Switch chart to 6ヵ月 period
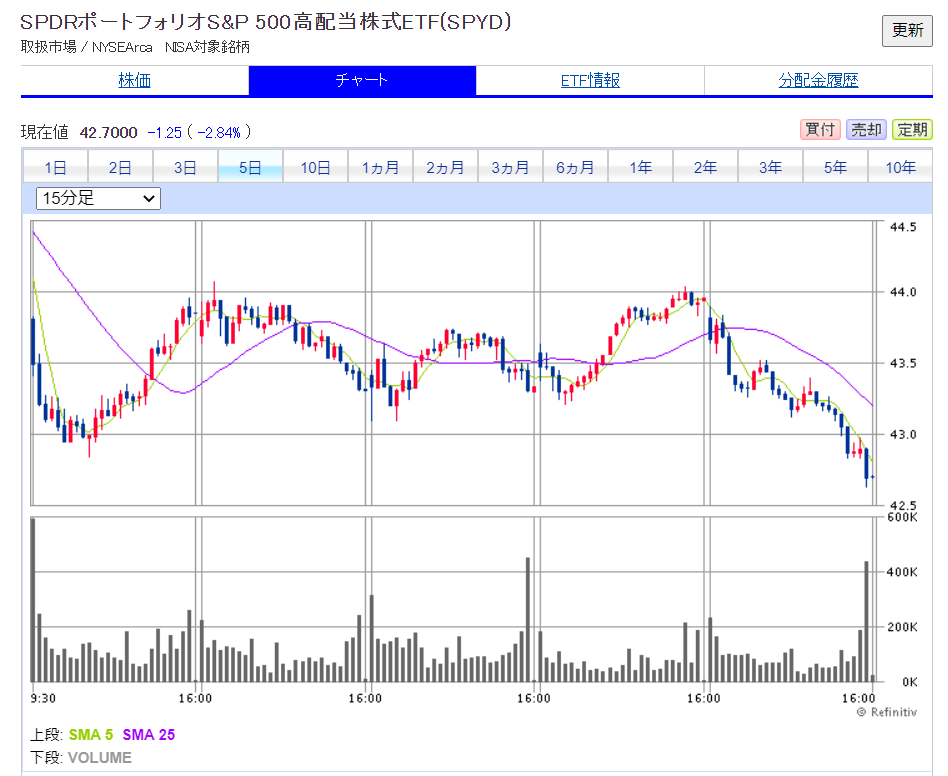This screenshot has width=948, height=776. (x=576, y=167)
